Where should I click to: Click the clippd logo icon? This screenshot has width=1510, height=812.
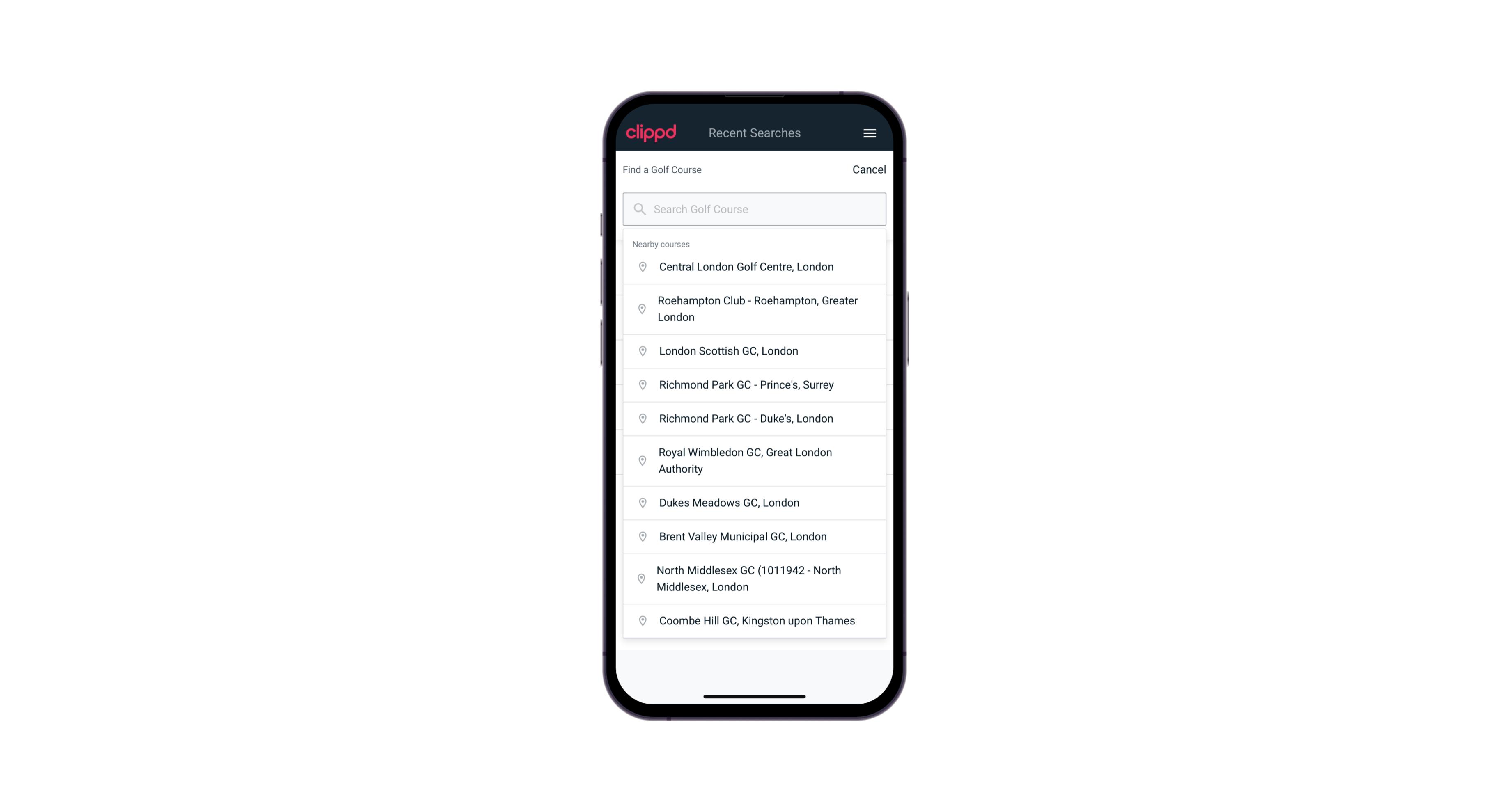point(651,133)
